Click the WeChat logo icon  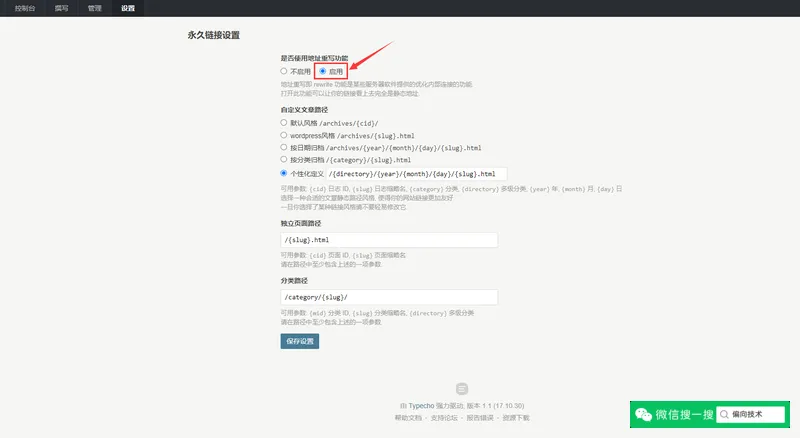tap(643, 414)
